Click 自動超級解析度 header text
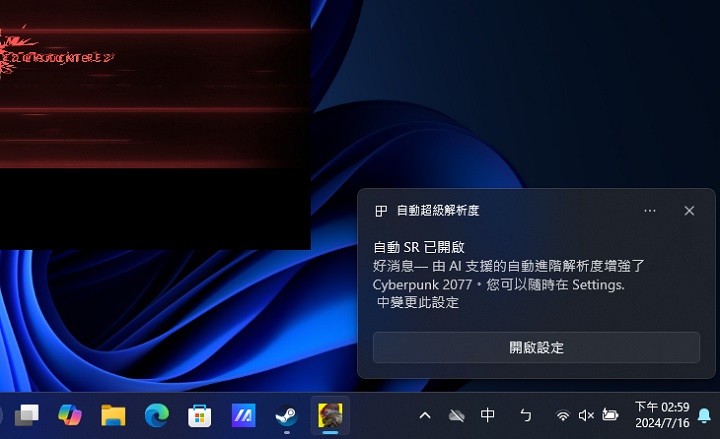The height and width of the screenshot is (439, 720). tap(438, 211)
